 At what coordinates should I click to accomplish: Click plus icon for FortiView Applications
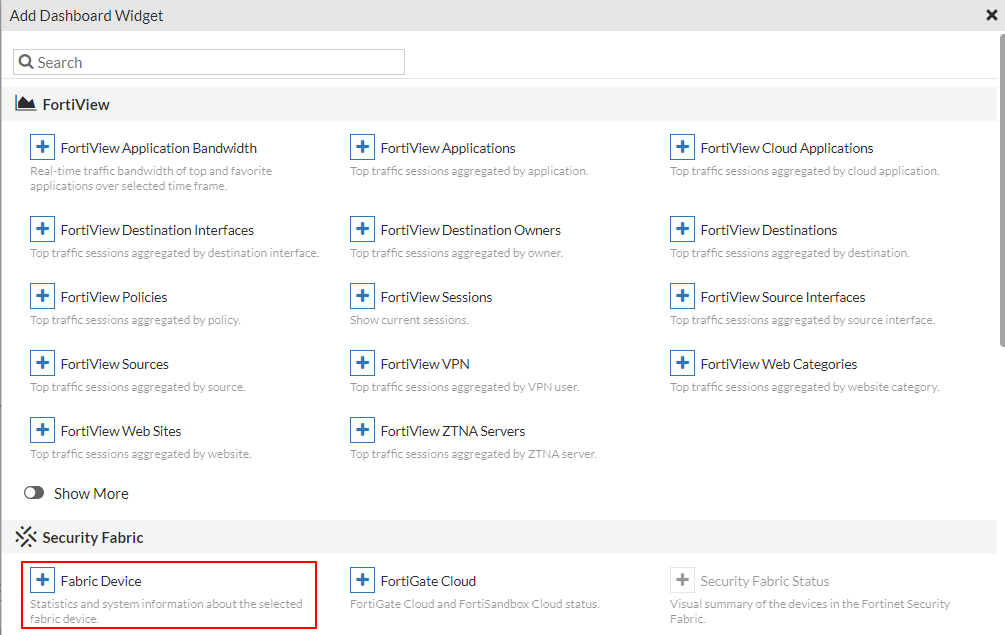pos(363,148)
